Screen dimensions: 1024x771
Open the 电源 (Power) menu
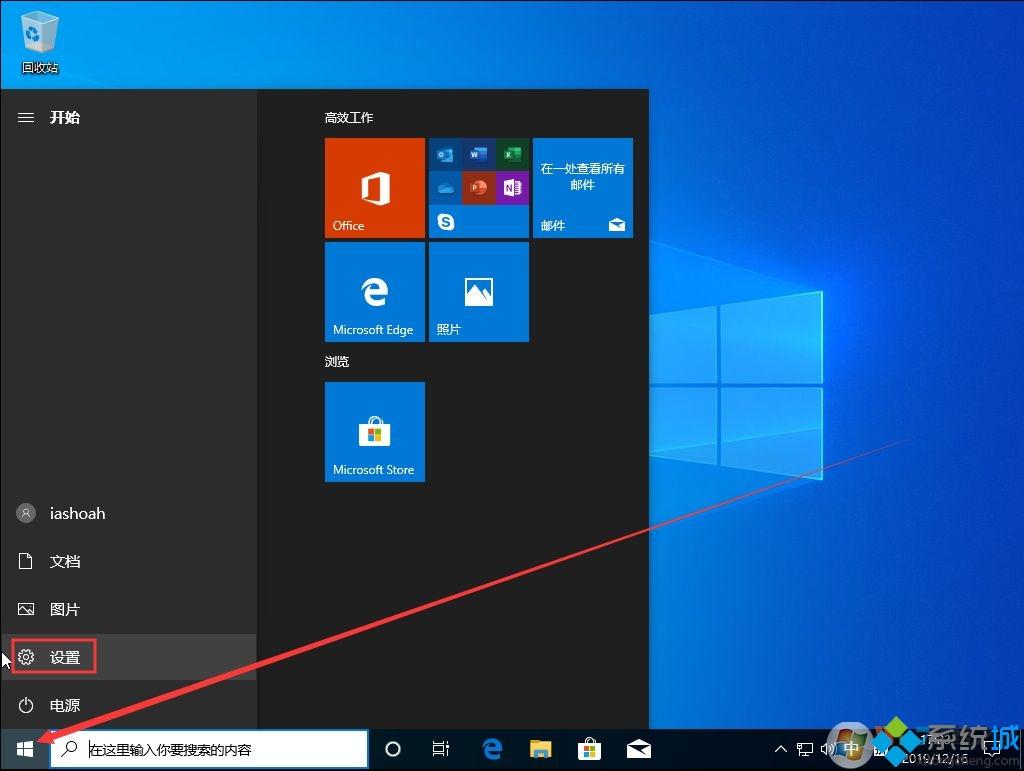tap(64, 705)
